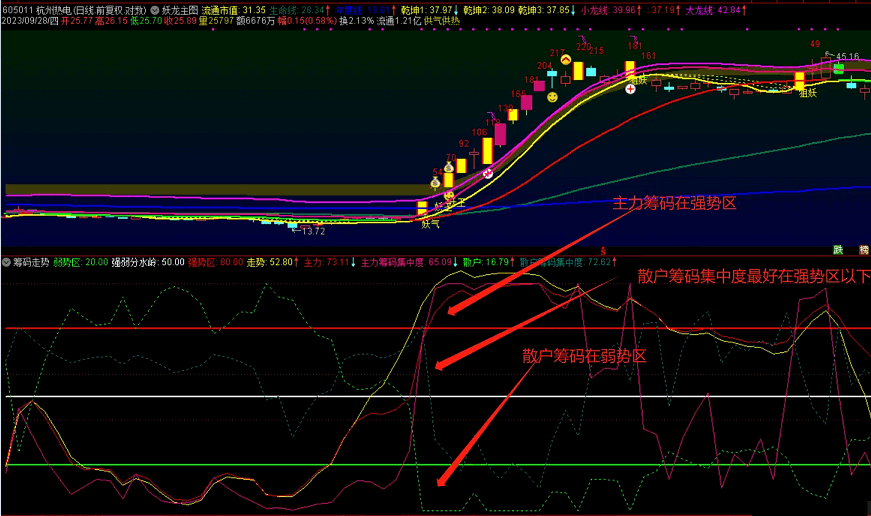
Task: Click the 弱势区: 20.00 label
Action: 81,262
